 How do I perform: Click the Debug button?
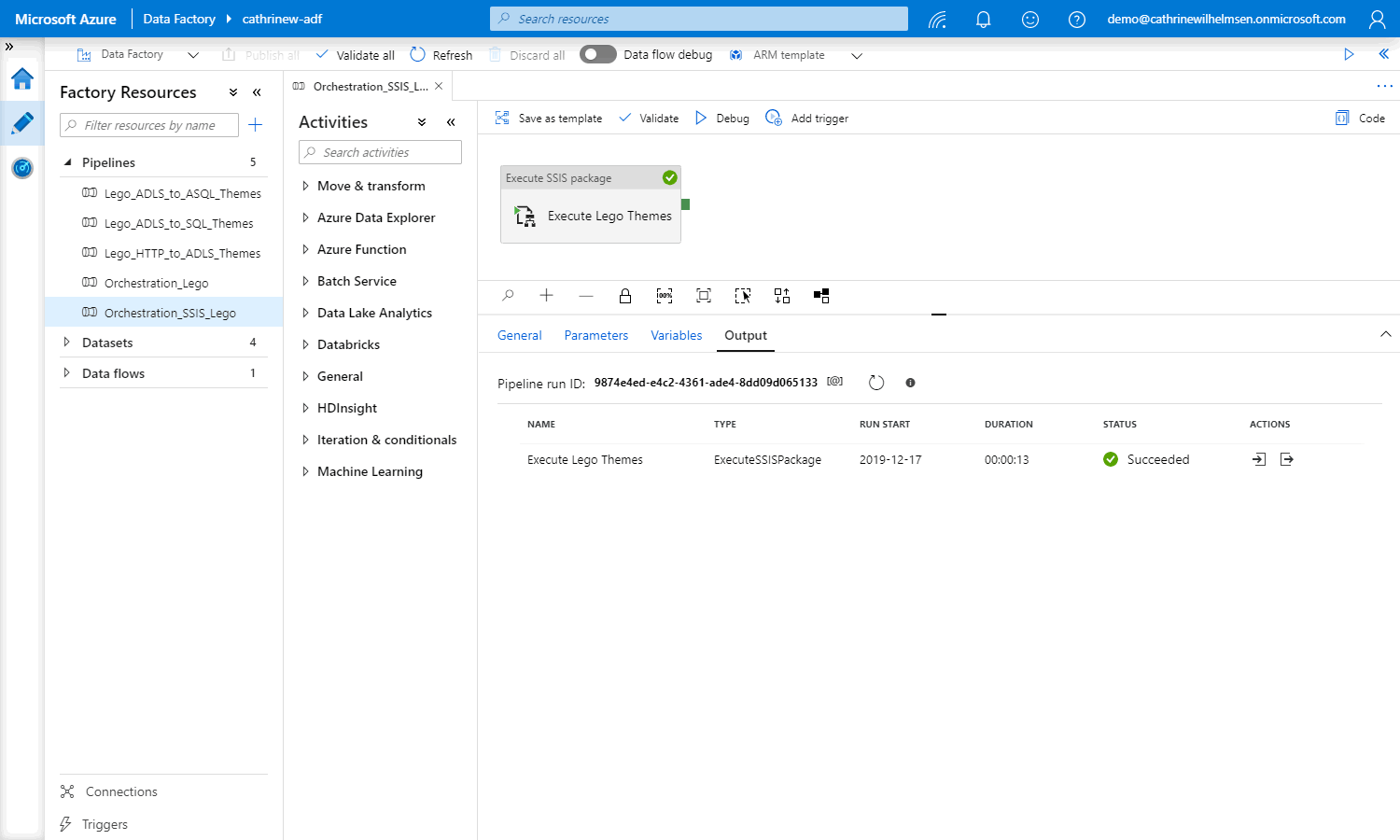[x=722, y=119]
